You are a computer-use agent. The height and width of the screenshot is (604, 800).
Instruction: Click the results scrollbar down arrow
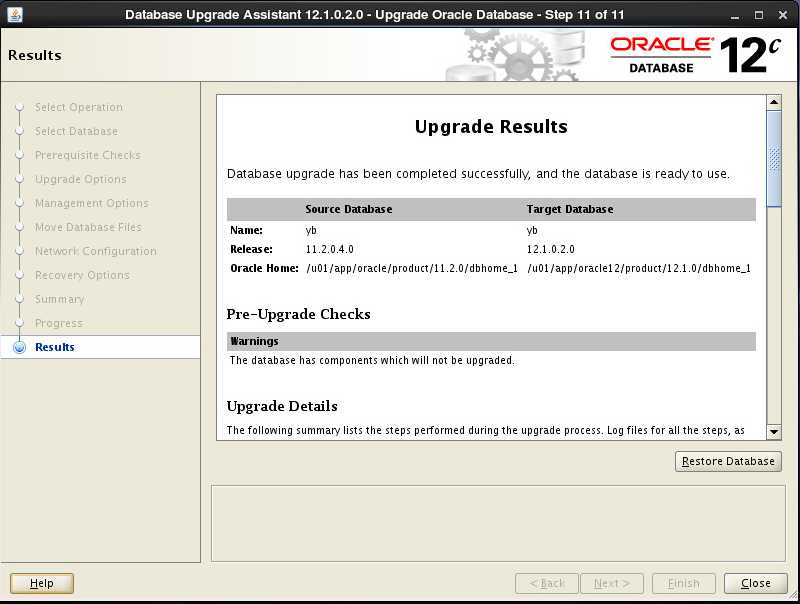[x=774, y=432]
